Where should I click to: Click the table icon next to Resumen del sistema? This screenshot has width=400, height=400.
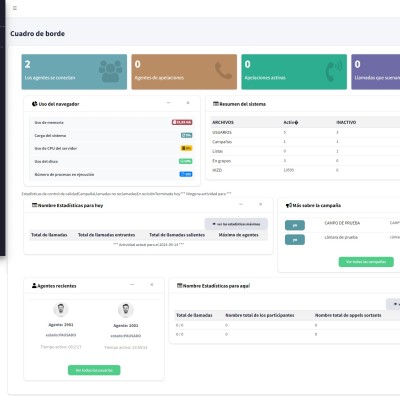pyautogui.click(x=216, y=104)
